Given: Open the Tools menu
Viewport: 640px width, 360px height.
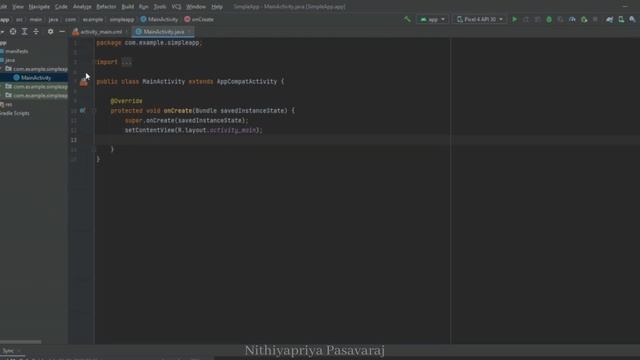Looking at the screenshot, I should coord(160,7).
